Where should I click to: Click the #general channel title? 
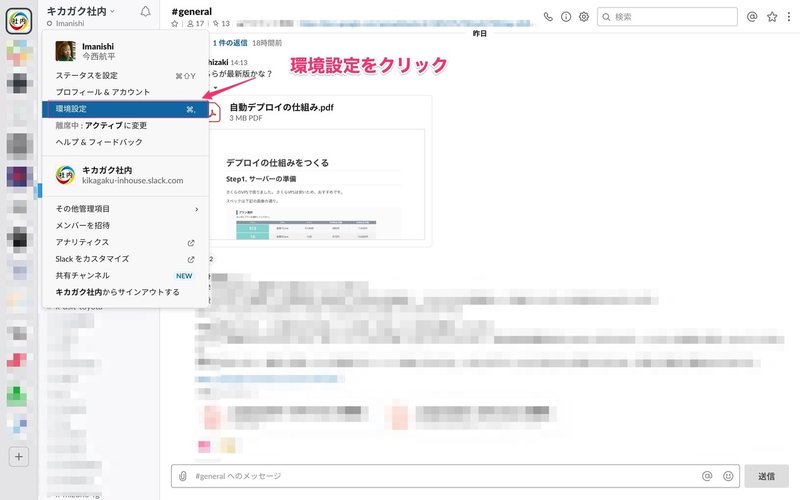[x=192, y=11]
